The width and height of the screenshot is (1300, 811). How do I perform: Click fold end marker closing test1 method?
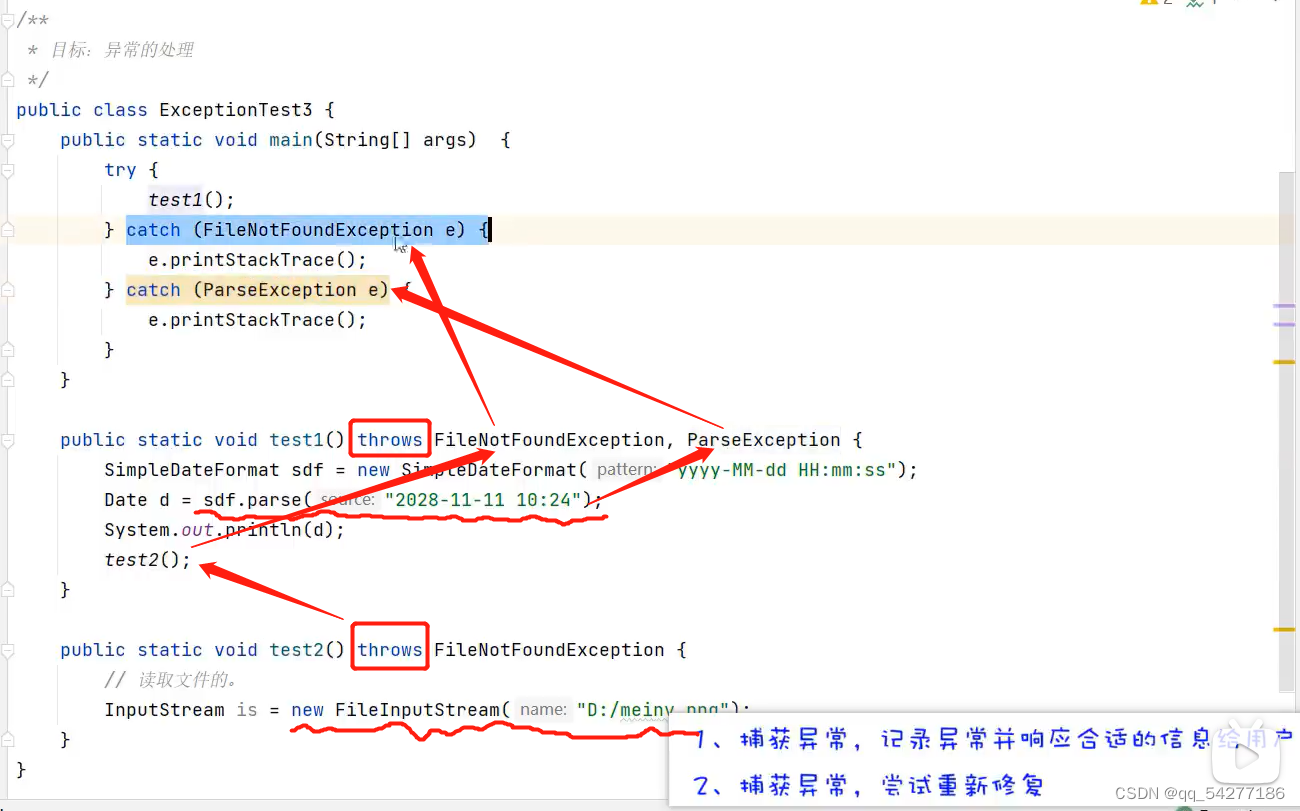tap(6, 590)
